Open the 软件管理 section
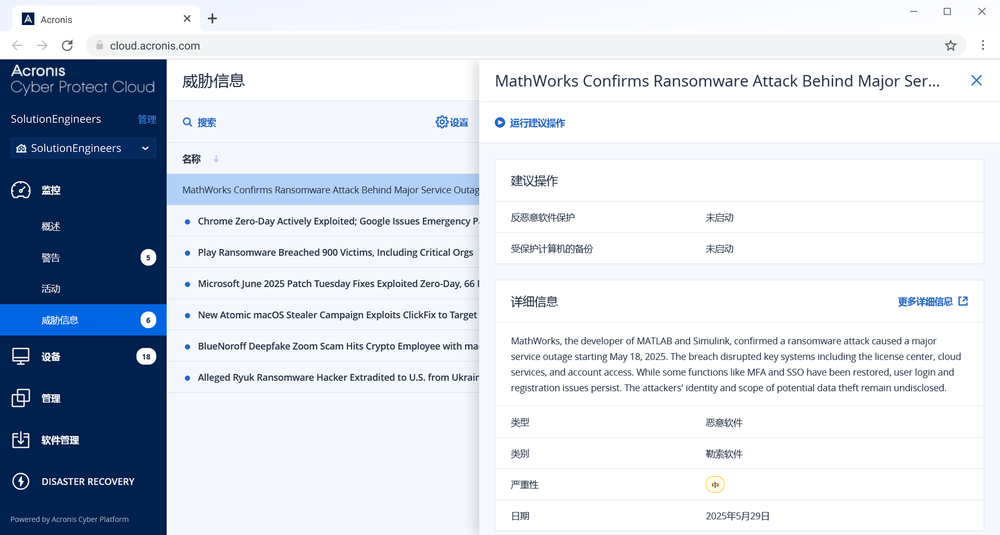 pos(83,439)
